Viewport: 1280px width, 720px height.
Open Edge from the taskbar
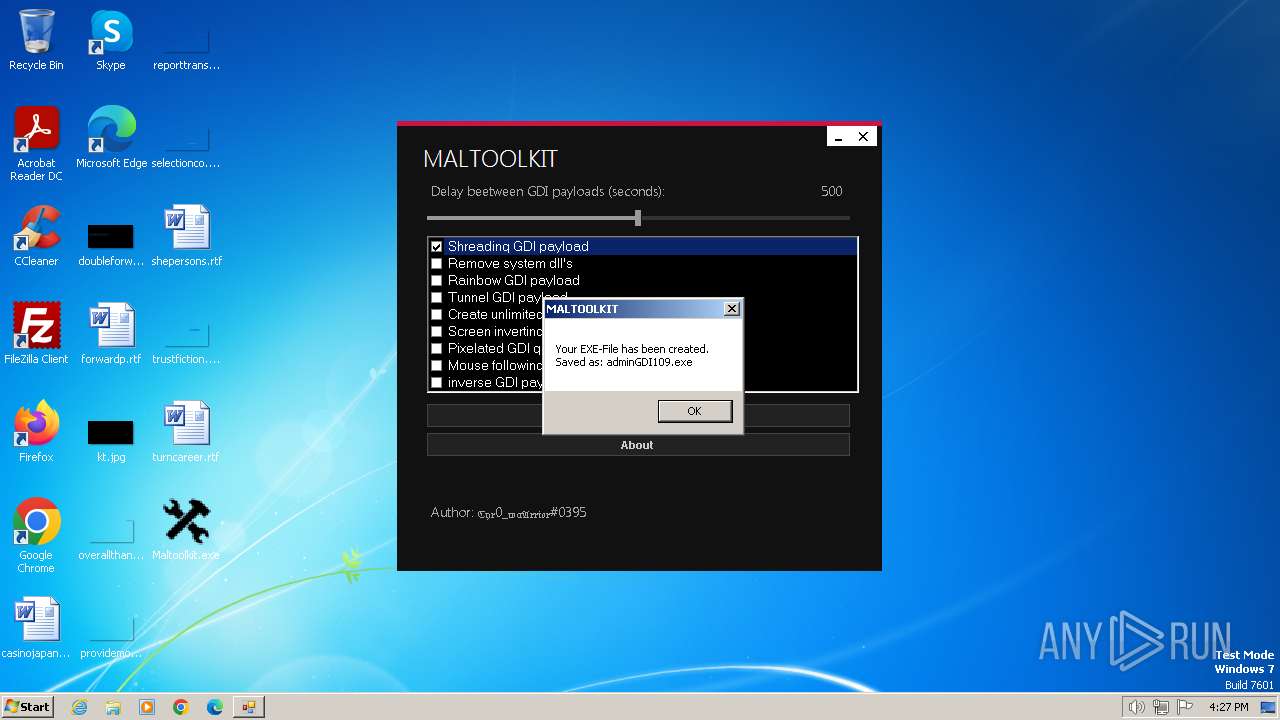(x=215, y=707)
